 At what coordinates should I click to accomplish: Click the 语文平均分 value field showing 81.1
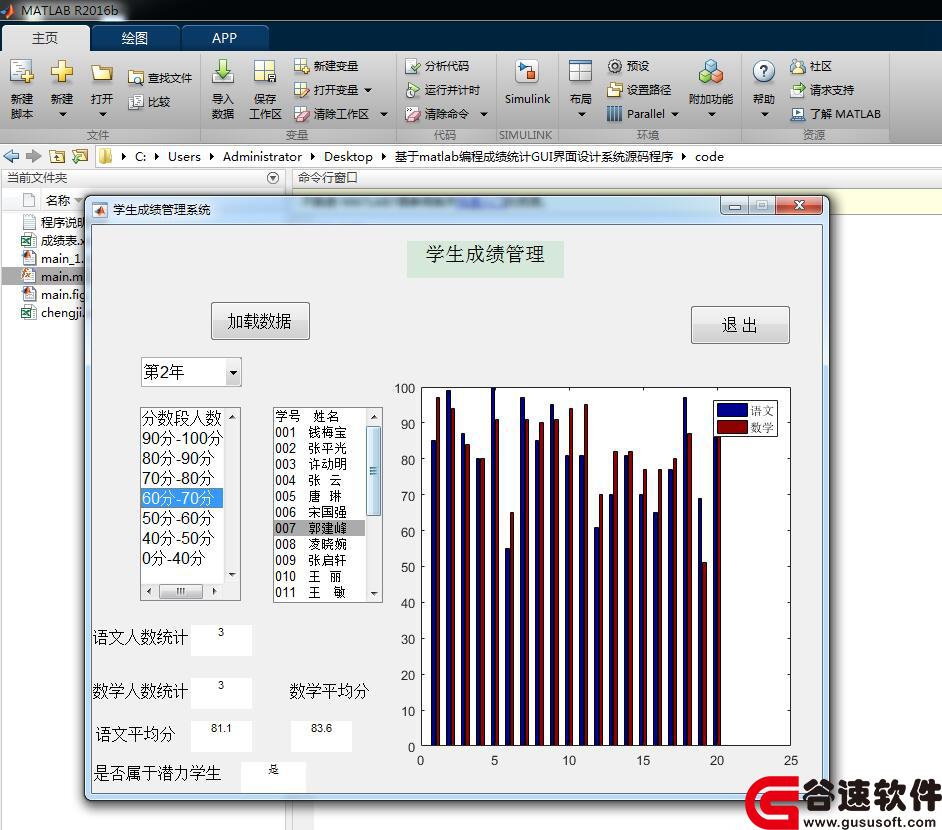[x=221, y=736]
